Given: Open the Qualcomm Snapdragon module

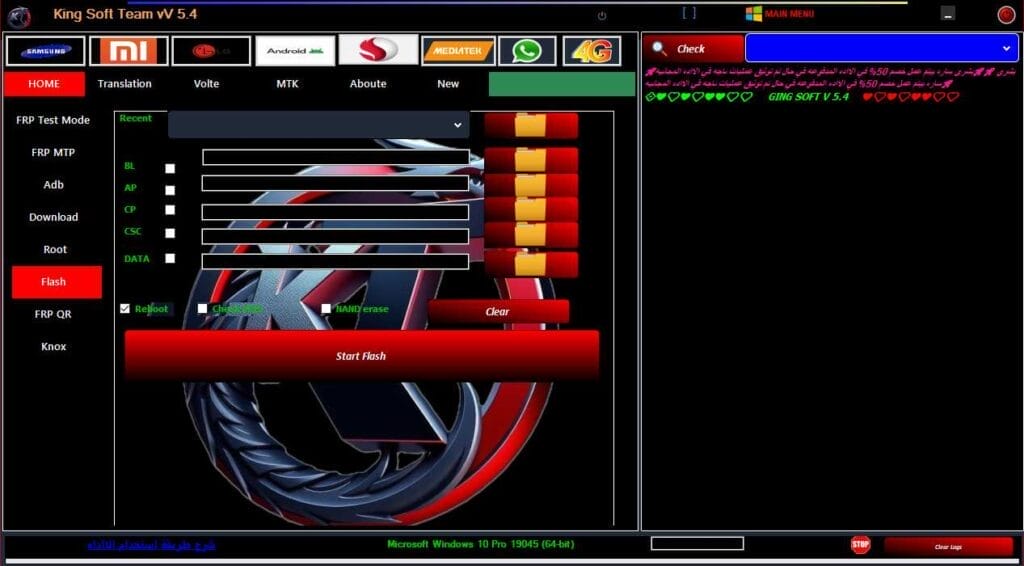Looking at the screenshot, I should pos(378,50).
